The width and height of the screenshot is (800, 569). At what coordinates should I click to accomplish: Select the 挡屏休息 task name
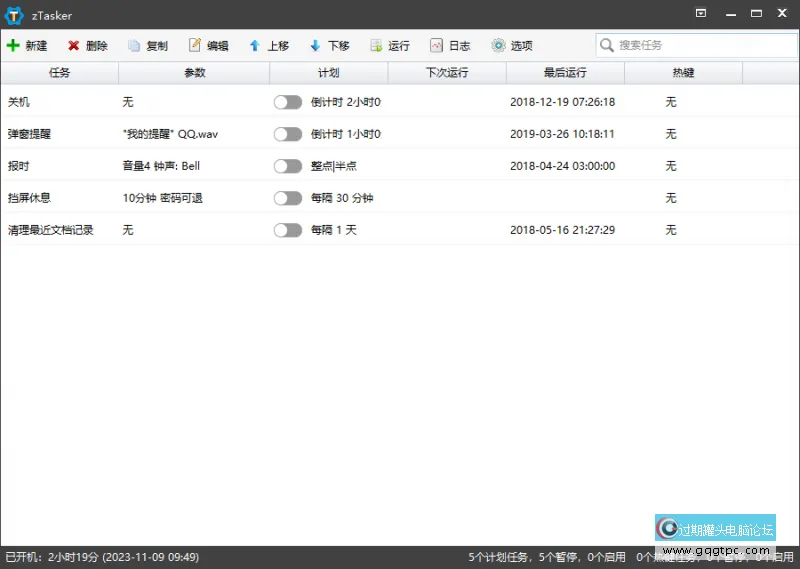tap(29, 198)
